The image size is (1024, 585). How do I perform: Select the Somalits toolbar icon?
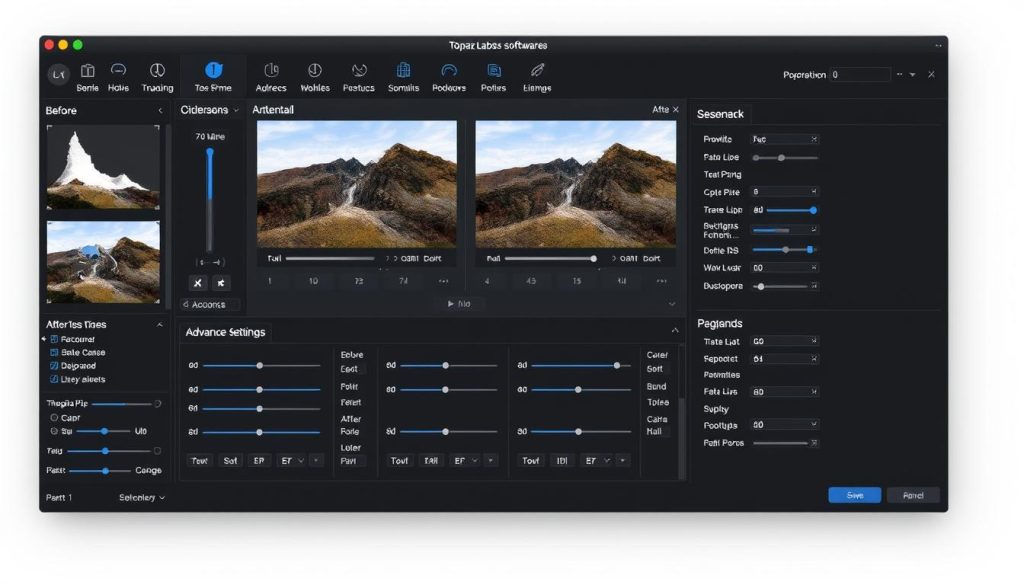tap(403, 73)
